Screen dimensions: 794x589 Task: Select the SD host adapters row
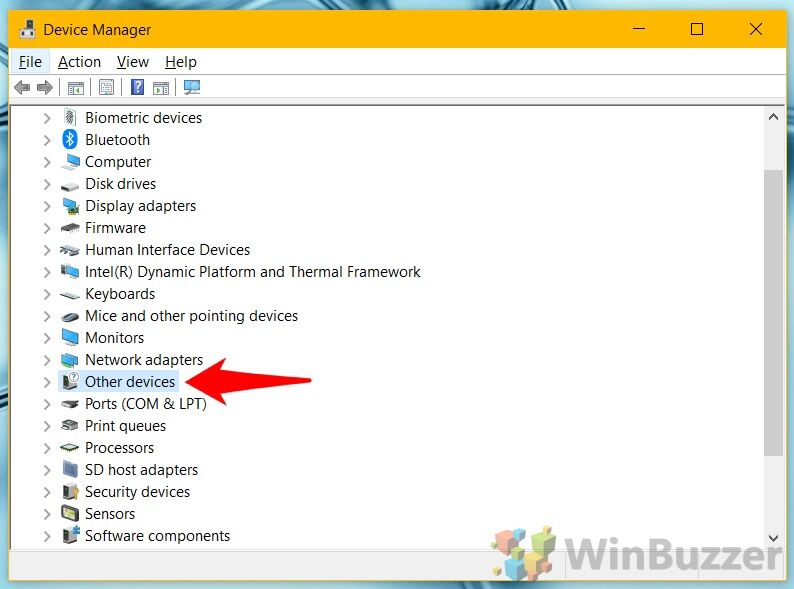coord(141,470)
